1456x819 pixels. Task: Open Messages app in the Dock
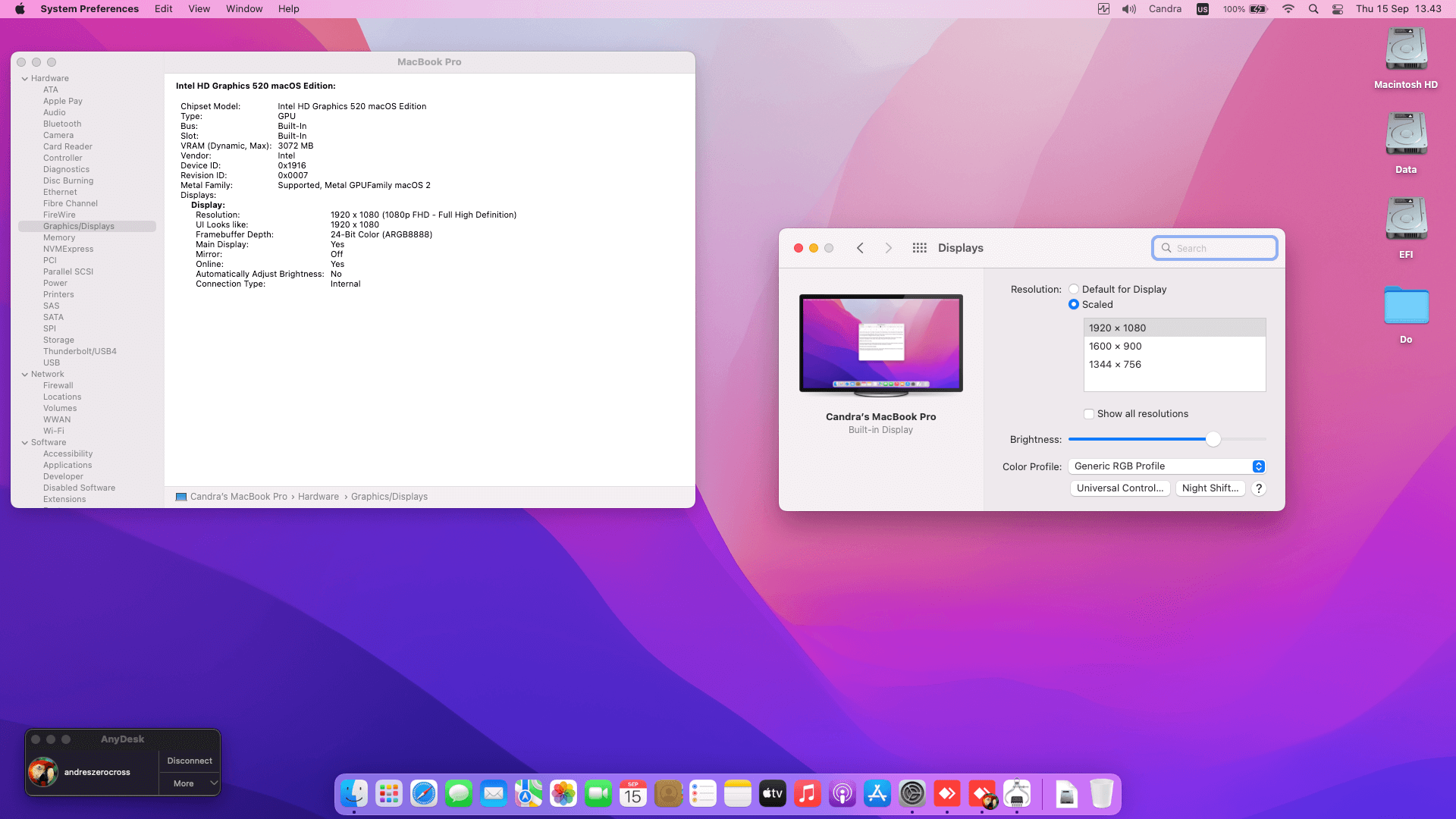[459, 794]
